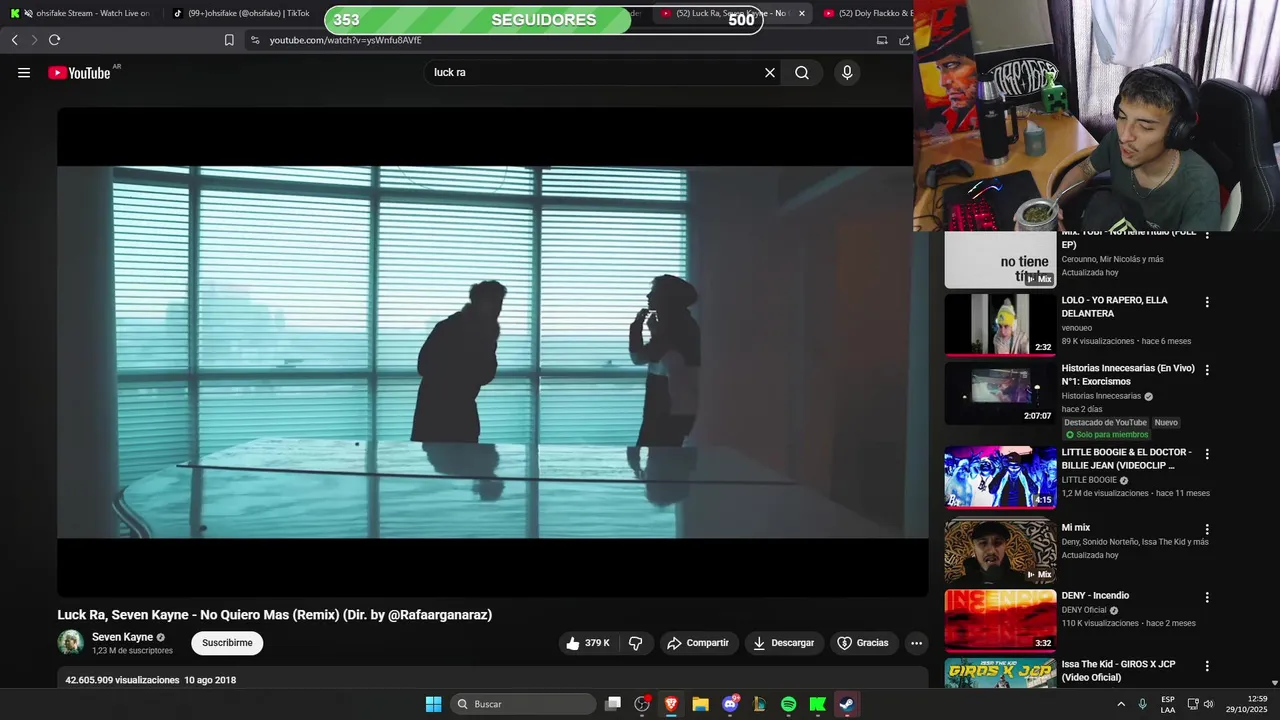Go back in browser history
The height and width of the screenshot is (720, 1280).
(x=14, y=40)
